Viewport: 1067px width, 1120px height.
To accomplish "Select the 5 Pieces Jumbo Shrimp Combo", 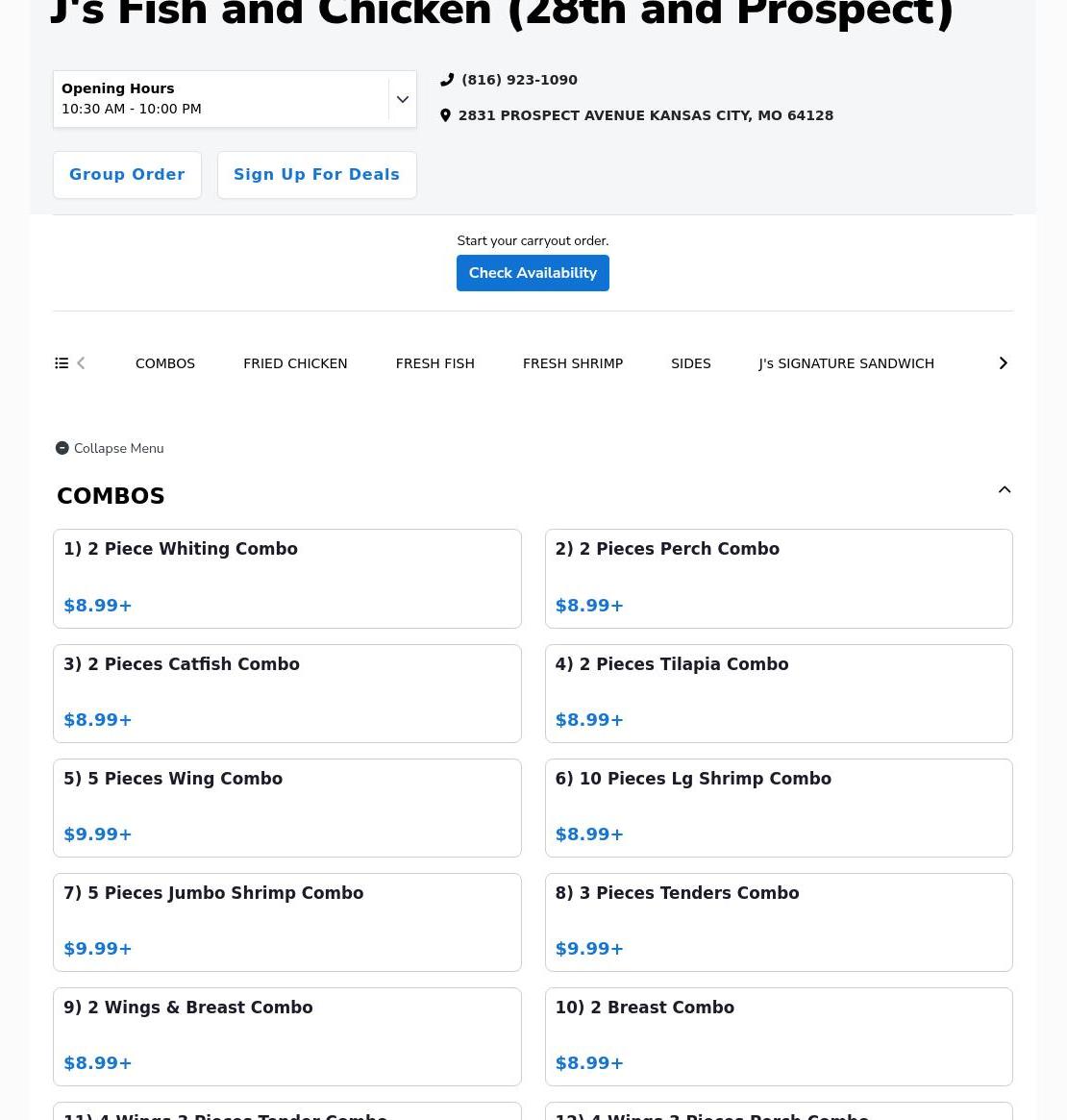I will (x=287, y=922).
